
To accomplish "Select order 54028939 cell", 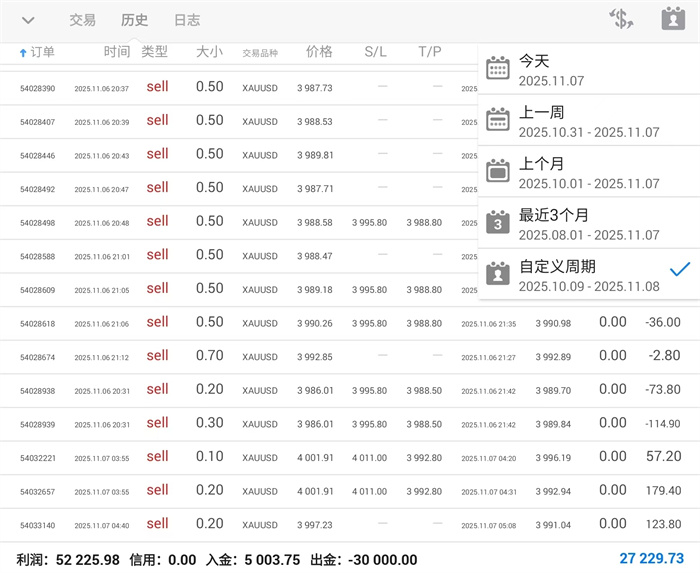I will click(38, 424).
